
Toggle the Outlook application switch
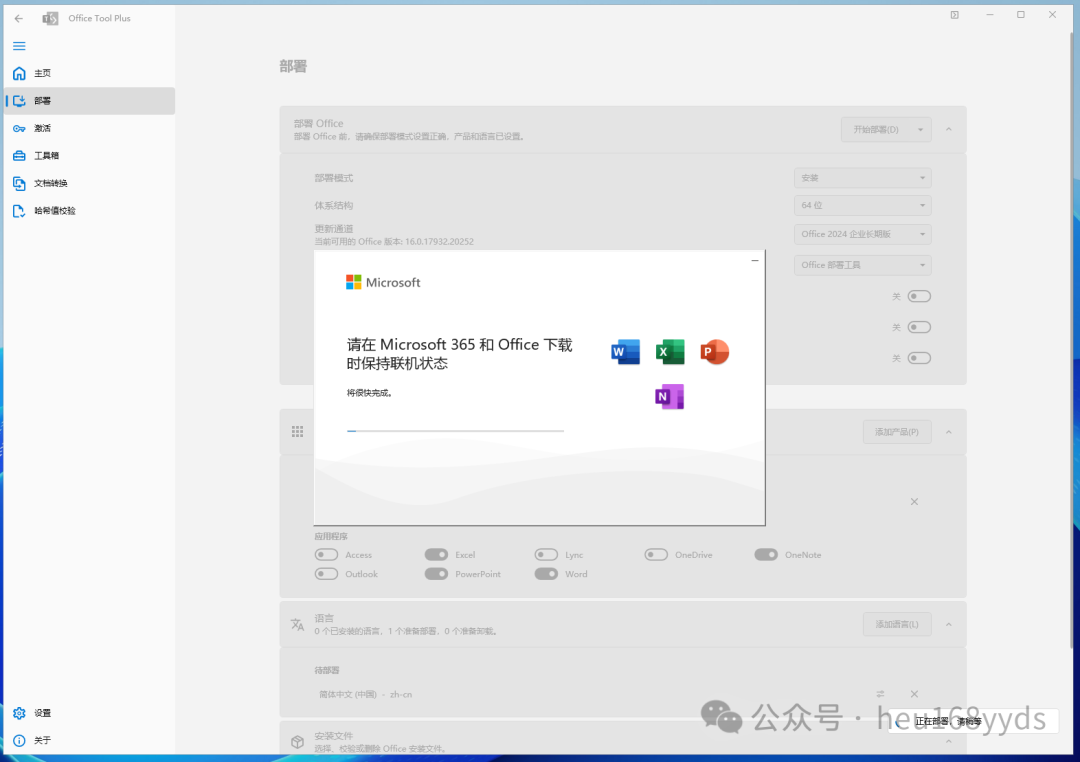(326, 574)
